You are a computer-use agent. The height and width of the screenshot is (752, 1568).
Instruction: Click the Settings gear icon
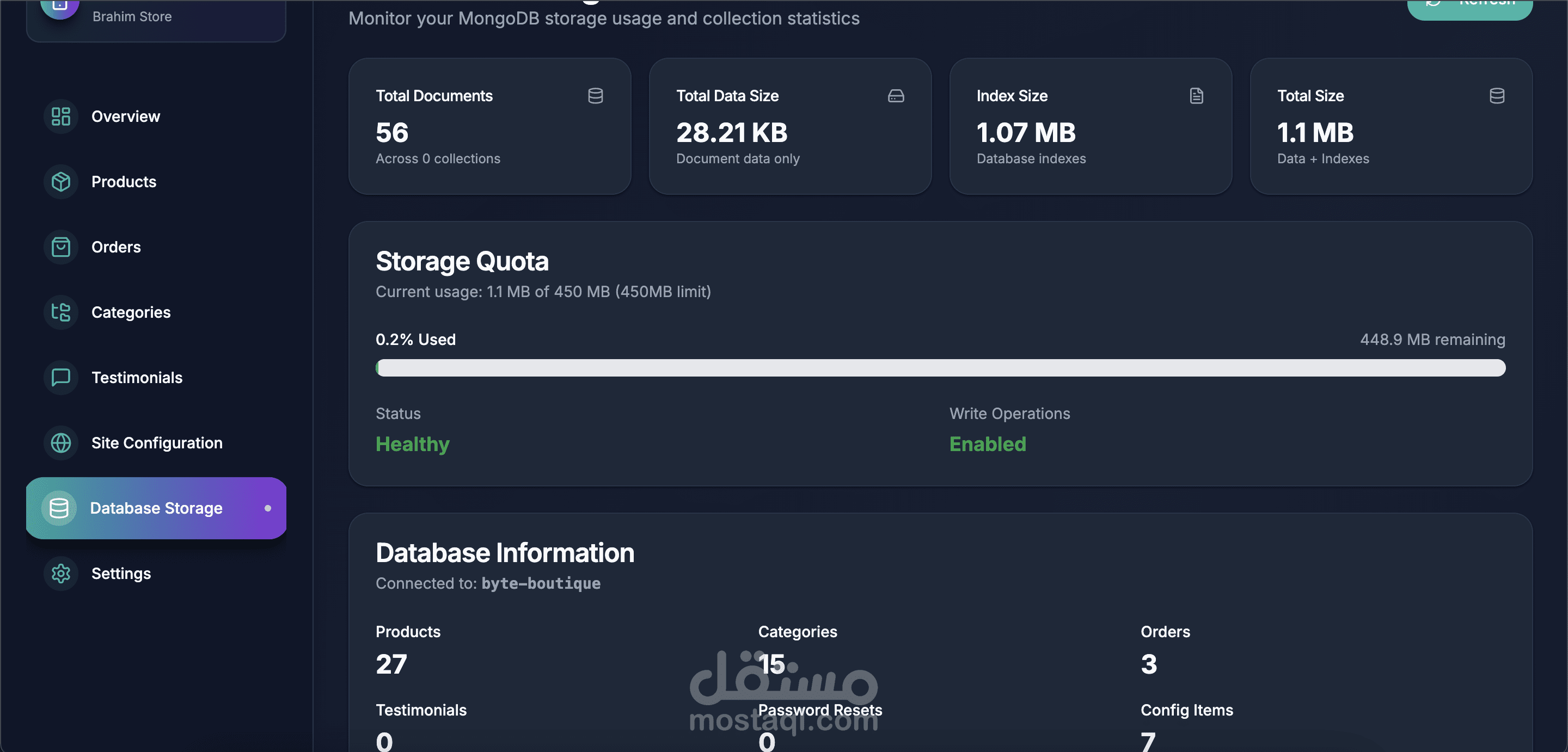coord(61,573)
